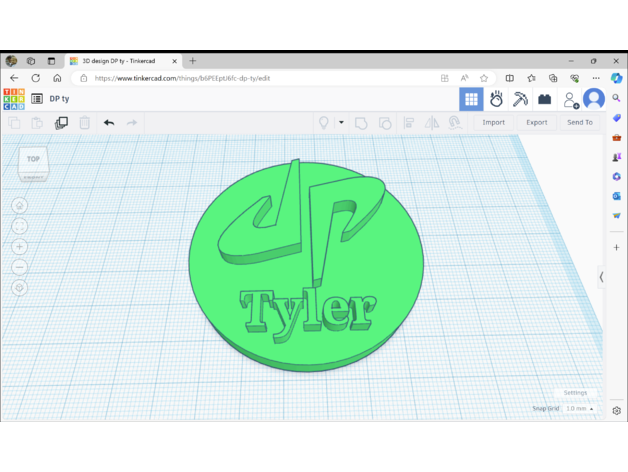Click the duplicate and repeat icon
Image resolution: width=628 pixels, height=472 pixels.
pyautogui.click(x=61, y=122)
